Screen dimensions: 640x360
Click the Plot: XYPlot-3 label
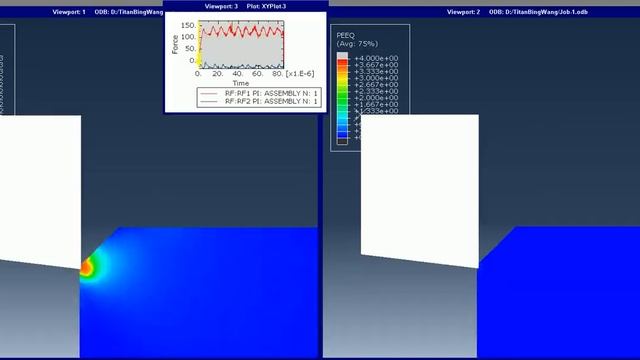pos(266,6)
